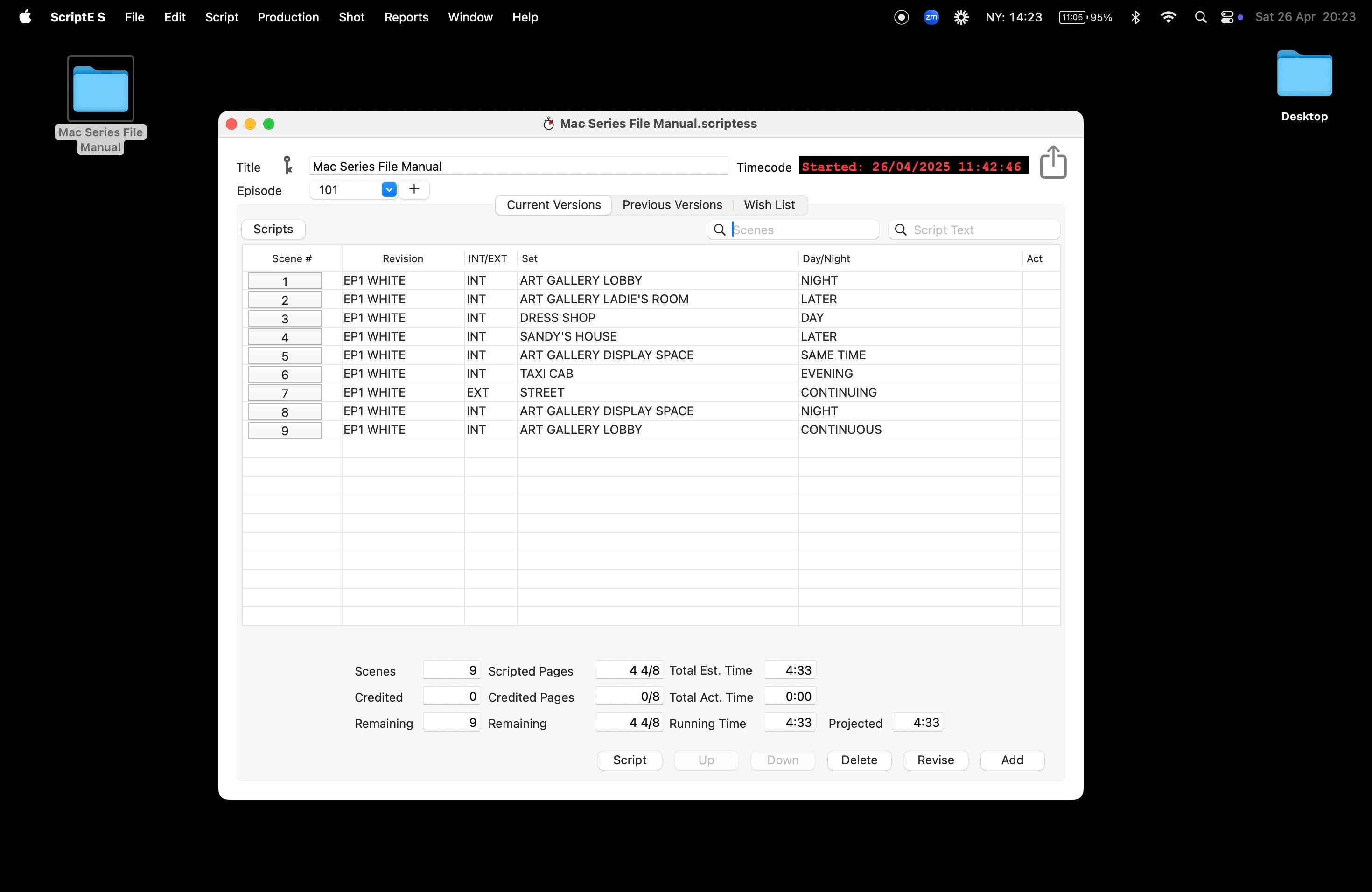
Task: Click the Revise button
Action: [935, 760]
